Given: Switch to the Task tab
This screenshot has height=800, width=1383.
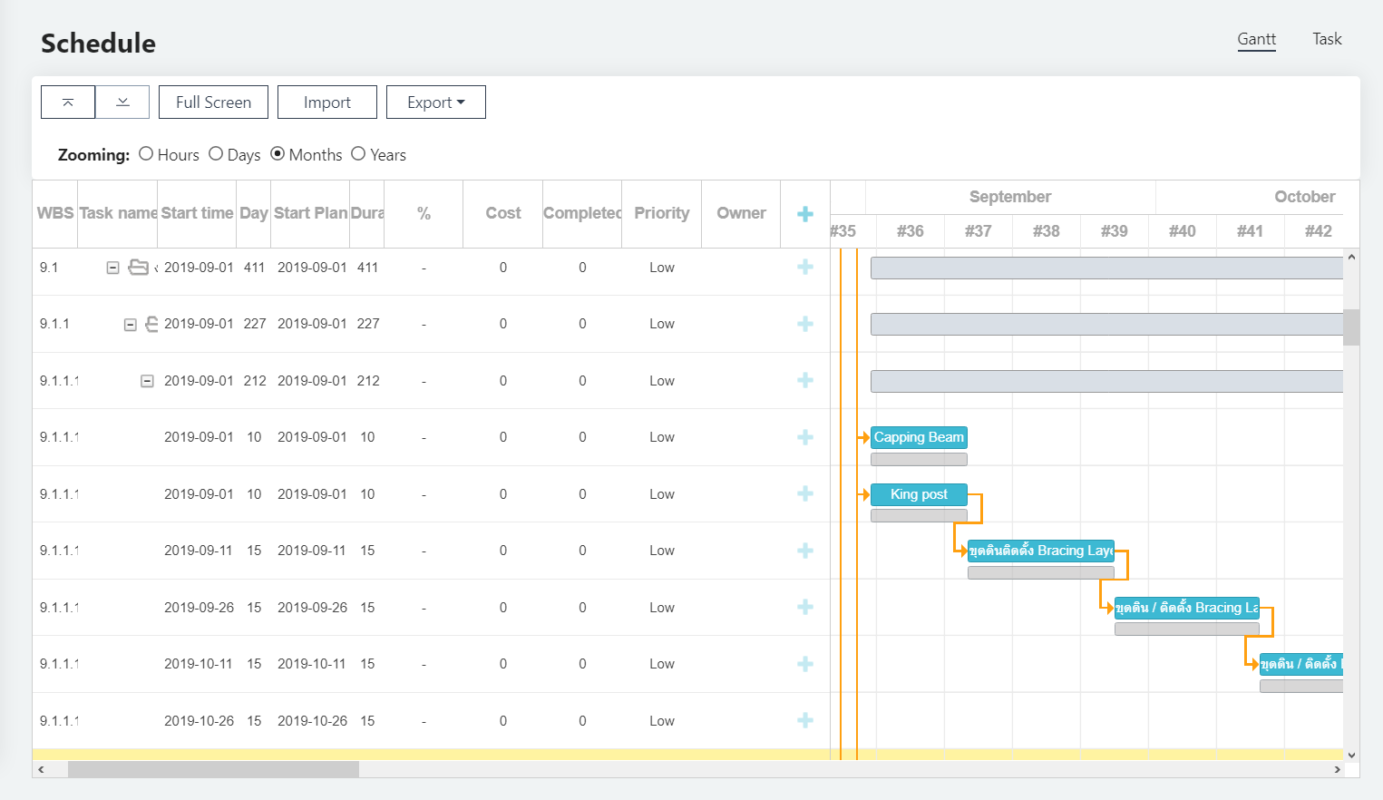Looking at the screenshot, I should click(x=1326, y=39).
